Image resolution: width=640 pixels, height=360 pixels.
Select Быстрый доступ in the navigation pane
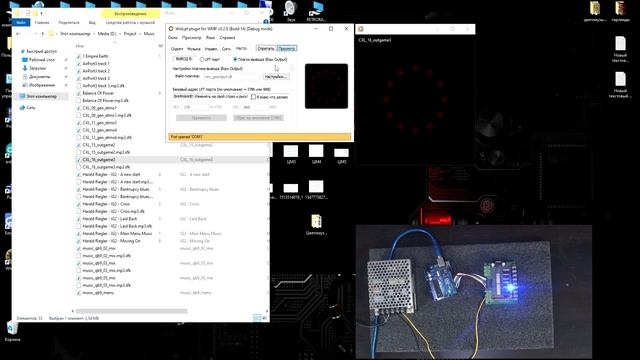click(42, 51)
